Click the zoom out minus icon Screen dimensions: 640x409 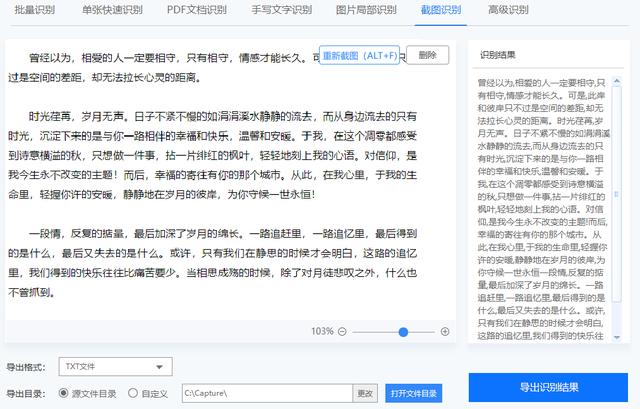tap(342, 331)
